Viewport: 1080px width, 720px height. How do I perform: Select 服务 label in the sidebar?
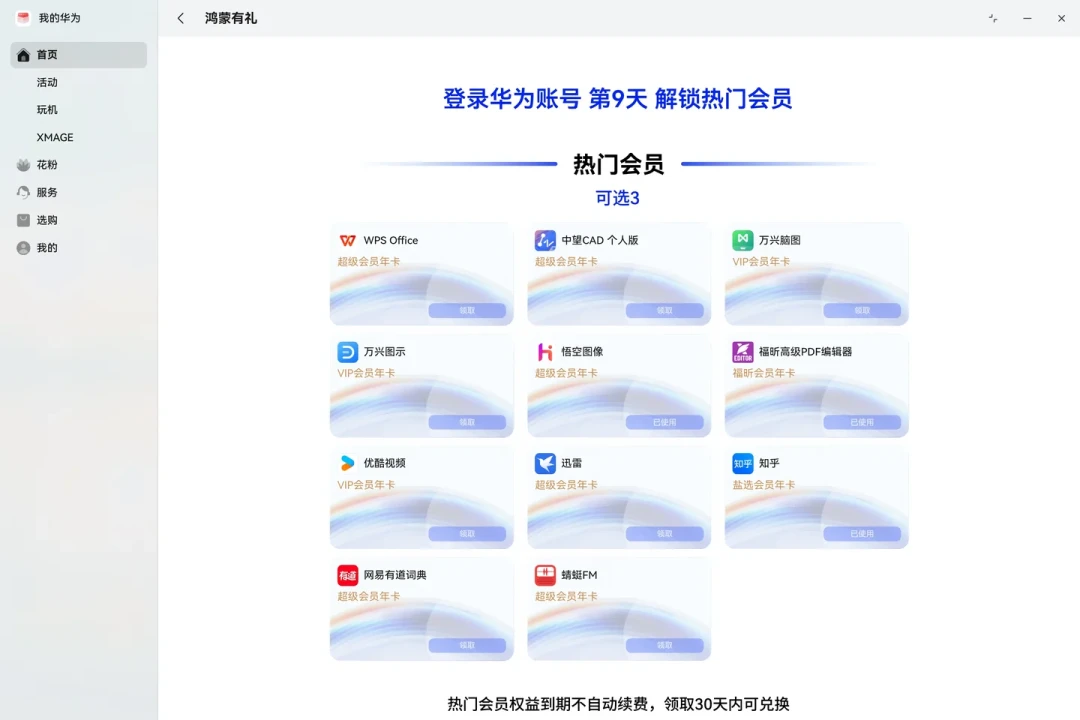tap(48, 193)
